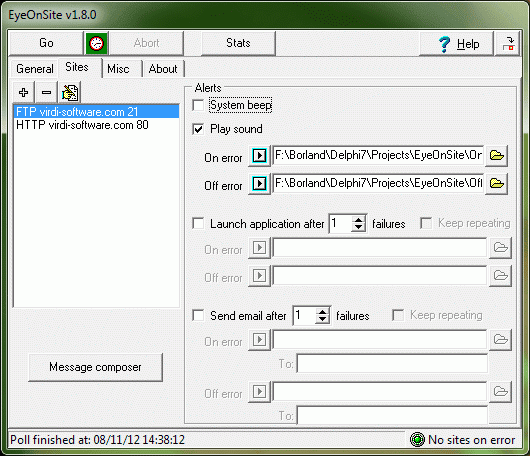
Task: Open the Misc tab
Action: pos(118,69)
